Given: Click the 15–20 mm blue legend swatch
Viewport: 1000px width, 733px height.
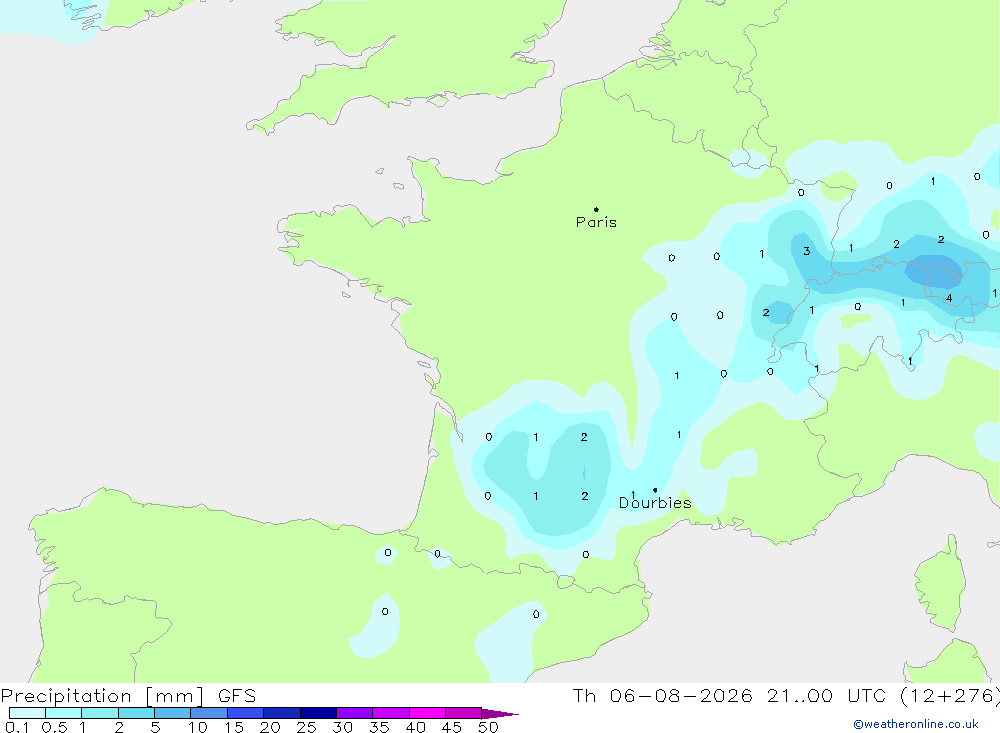Looking at the screenshot, I should [246, 713].
